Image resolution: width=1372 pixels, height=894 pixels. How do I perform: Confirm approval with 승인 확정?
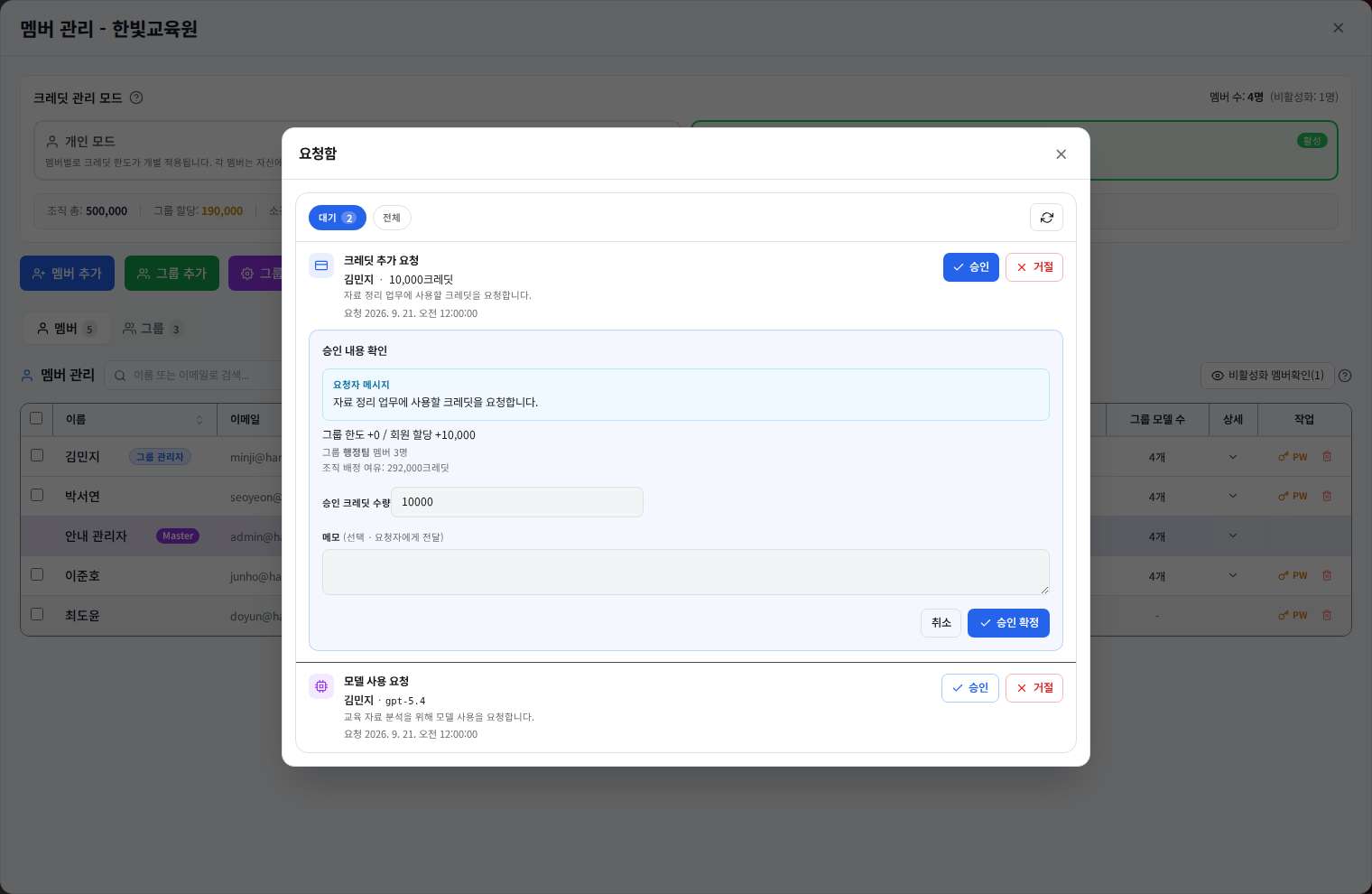tap(1008, 623)
